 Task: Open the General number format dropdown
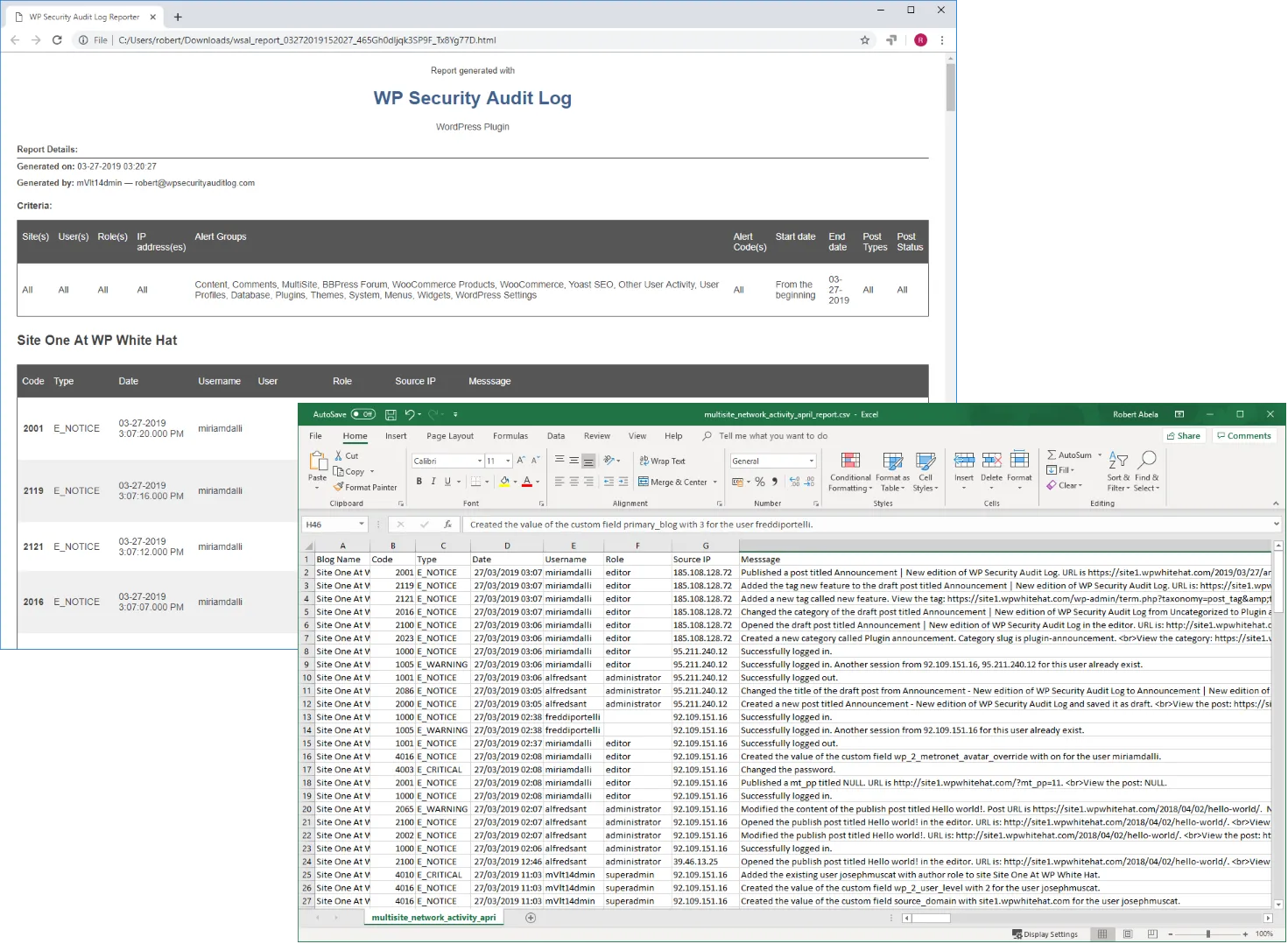coord(812,461)
